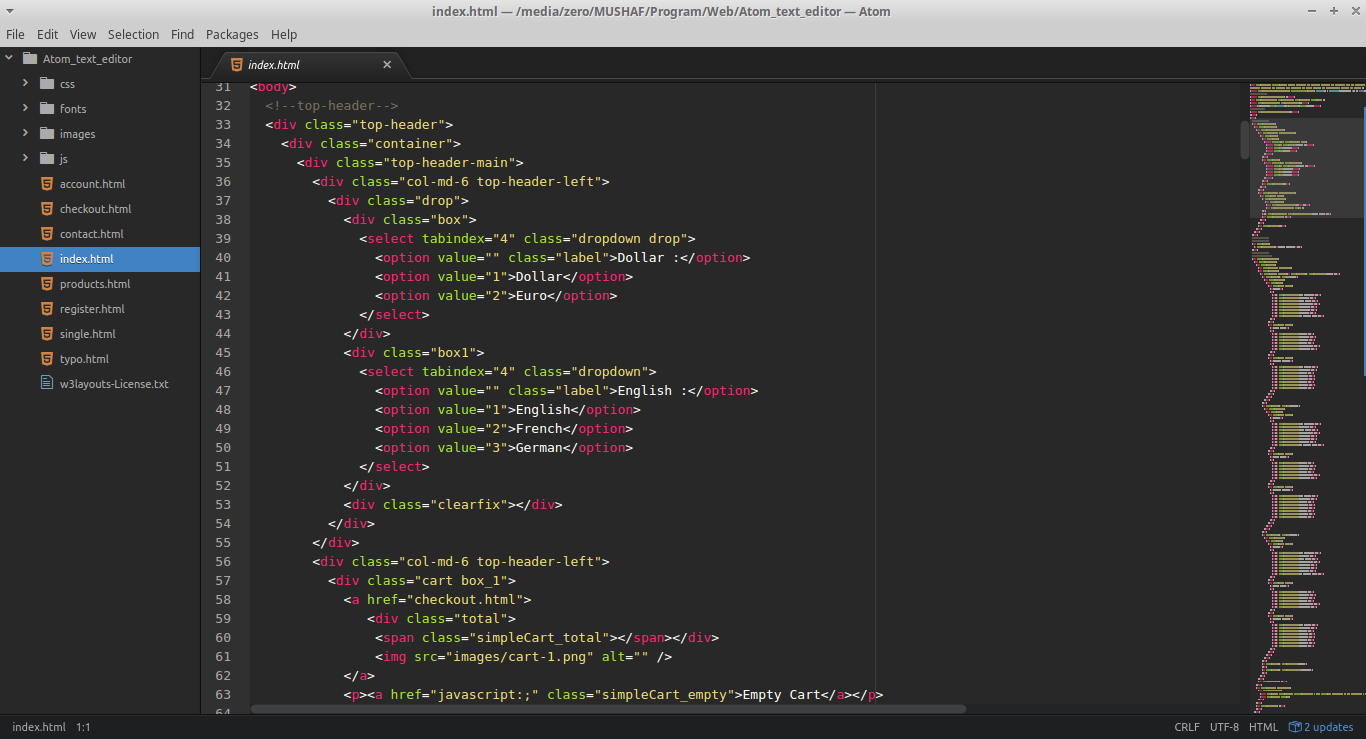Click the file icon on the index.html tab

pyautogui.click(x=236, y=63)
